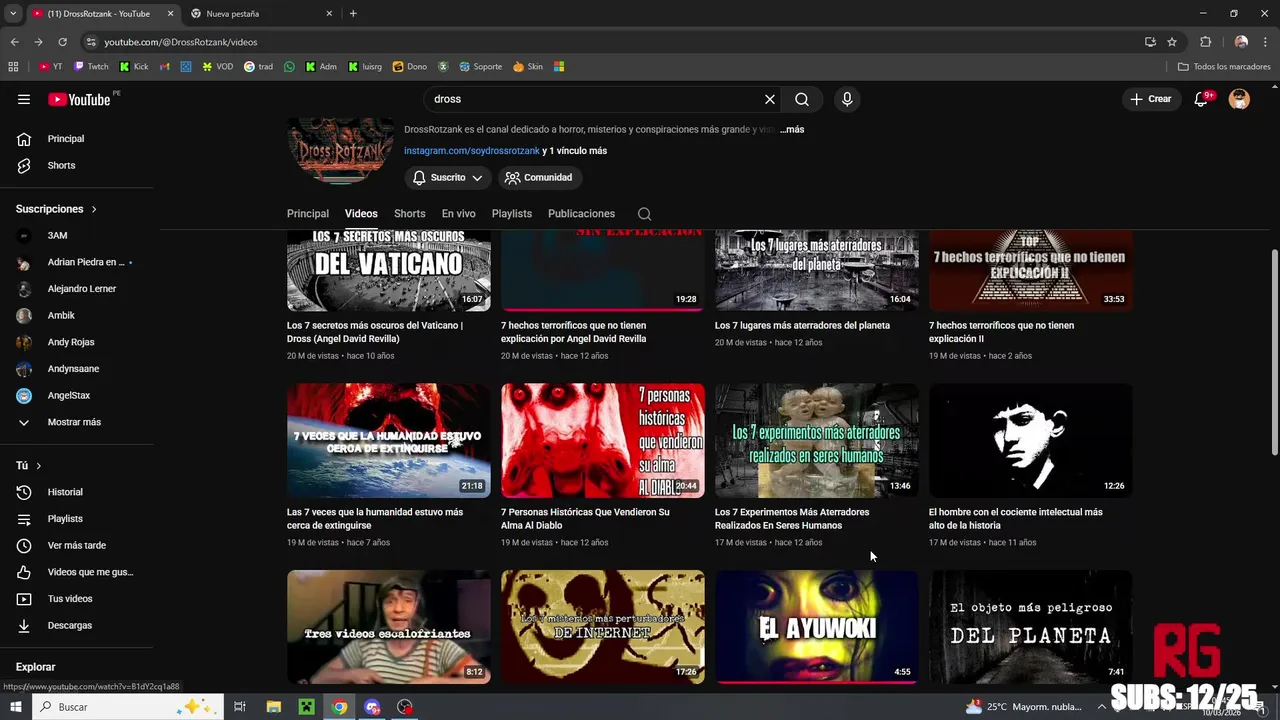Screen dimensions: 1280x720
Task: Expand the Tú section
Action: coord(29,466)
